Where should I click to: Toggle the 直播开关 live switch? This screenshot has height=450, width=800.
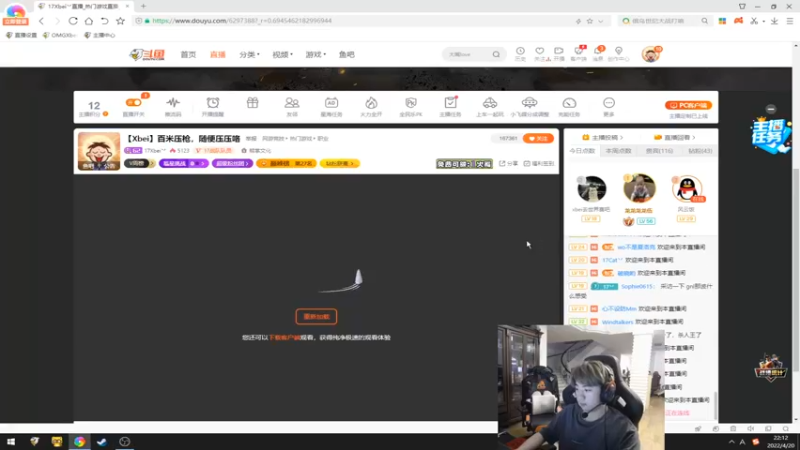[134, 103]
